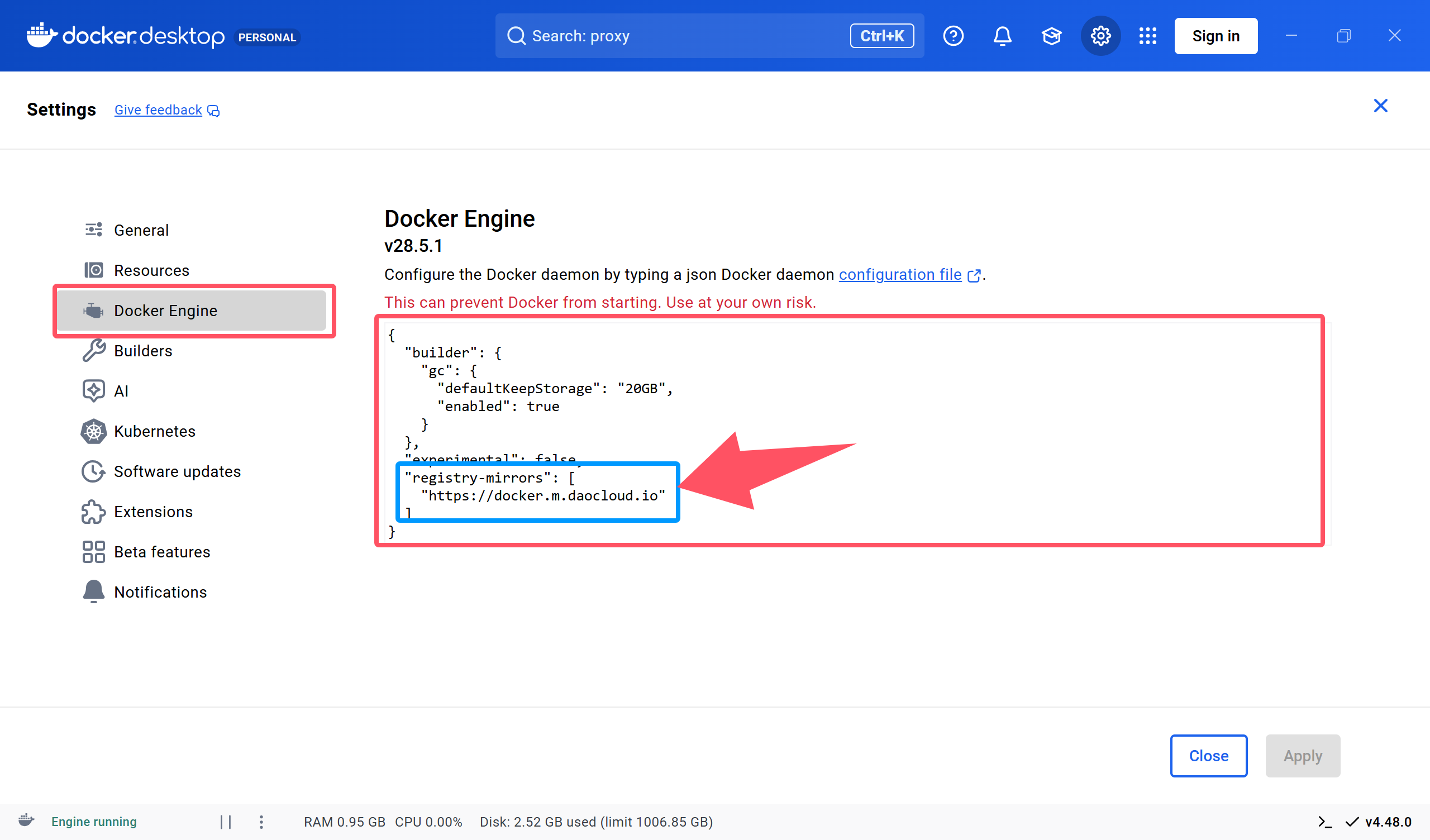Close the Settings panel with X
Screen dimensions: 1430x840
[x=1380, y=106]
